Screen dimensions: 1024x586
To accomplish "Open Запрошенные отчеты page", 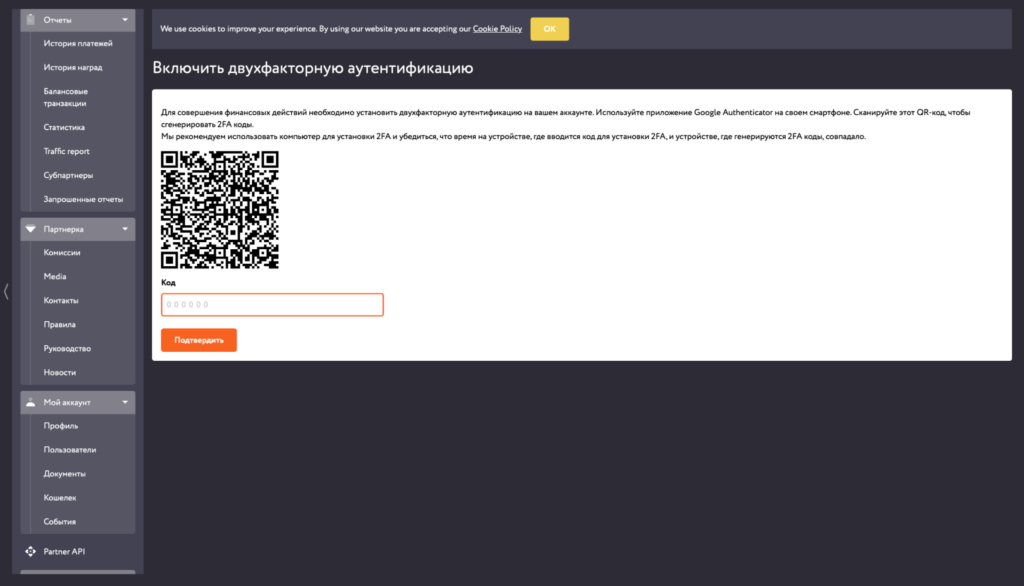I will pyautogui.click(x=83, y=199).
